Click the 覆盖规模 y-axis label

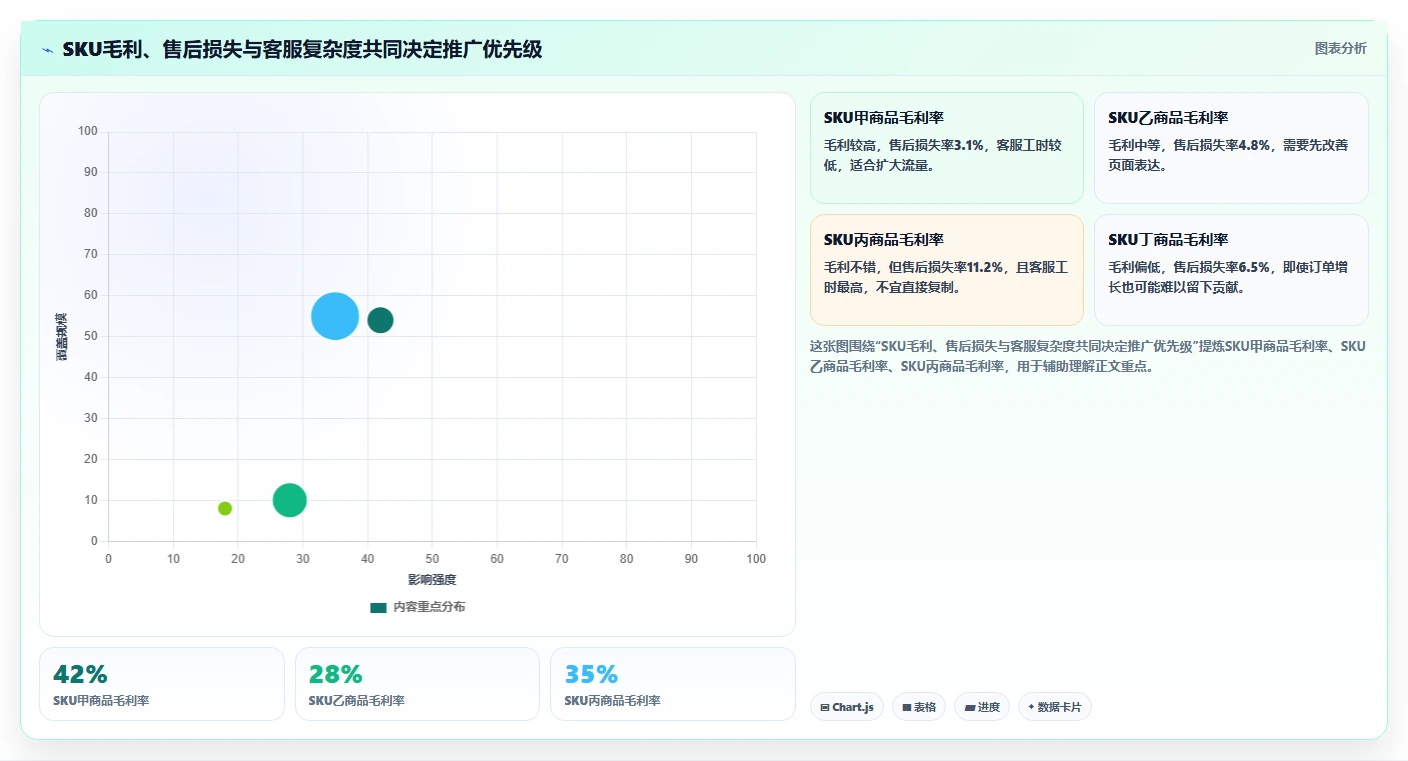[x=62, y=336]
